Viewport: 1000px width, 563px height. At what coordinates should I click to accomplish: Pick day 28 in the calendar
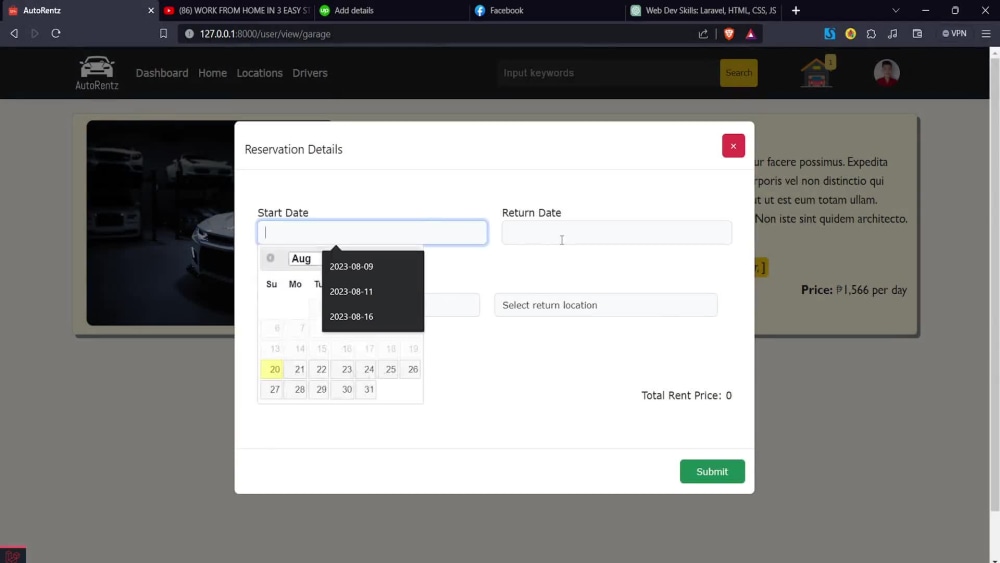[x=297, y=390]
